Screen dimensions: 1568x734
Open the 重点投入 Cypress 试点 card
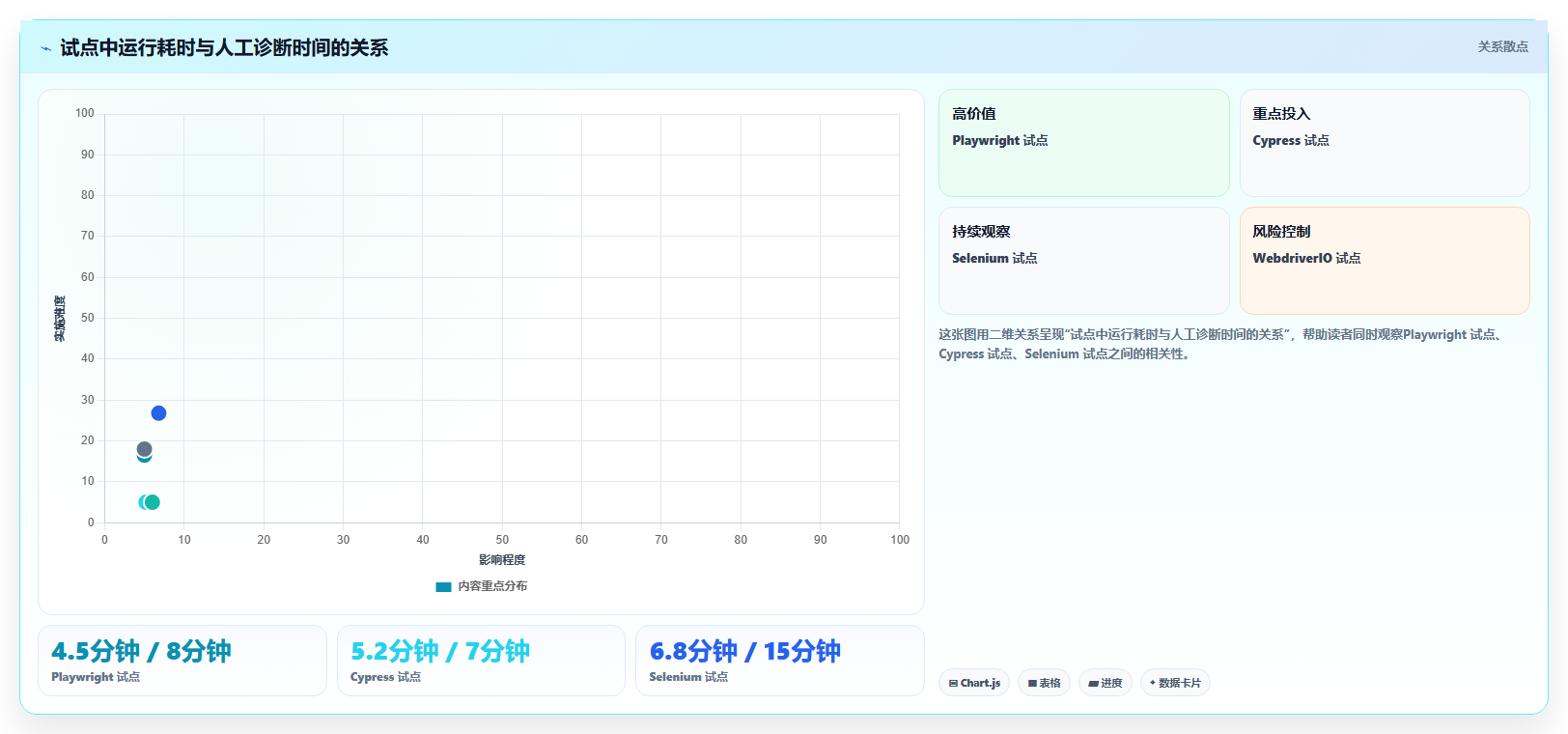point(1385,143)
